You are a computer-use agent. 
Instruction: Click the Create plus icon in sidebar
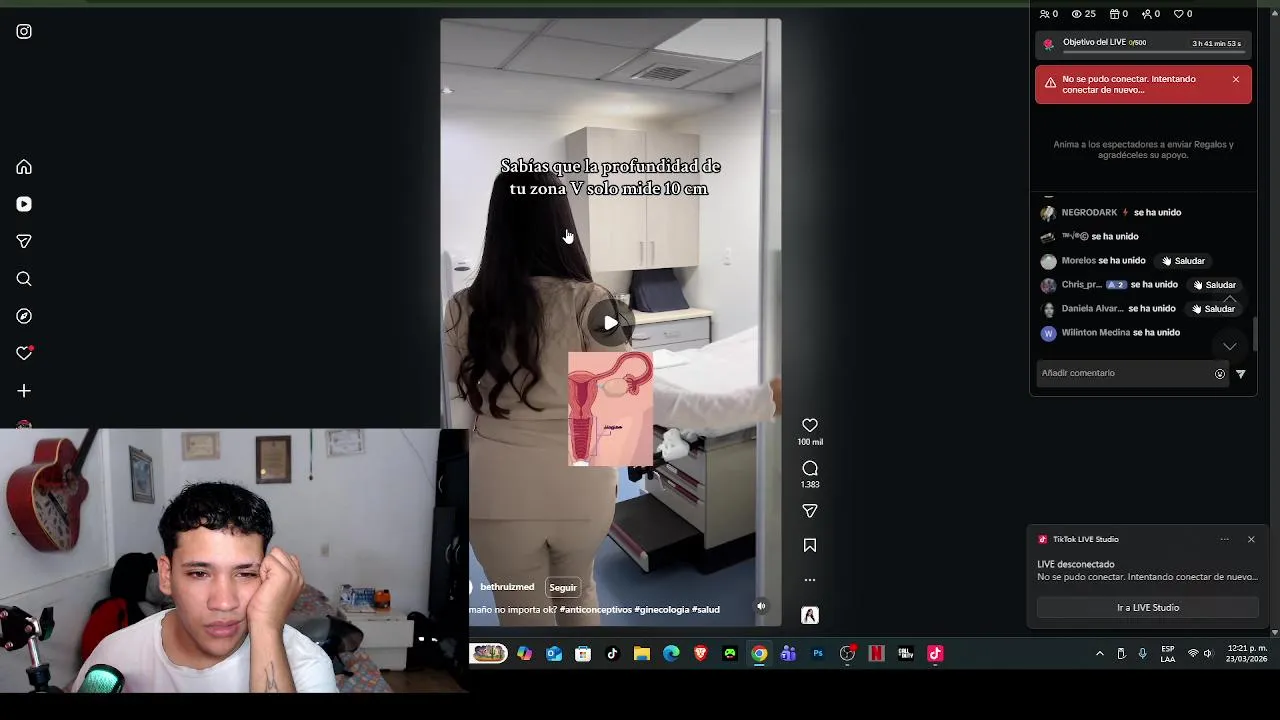pos(24,391)
